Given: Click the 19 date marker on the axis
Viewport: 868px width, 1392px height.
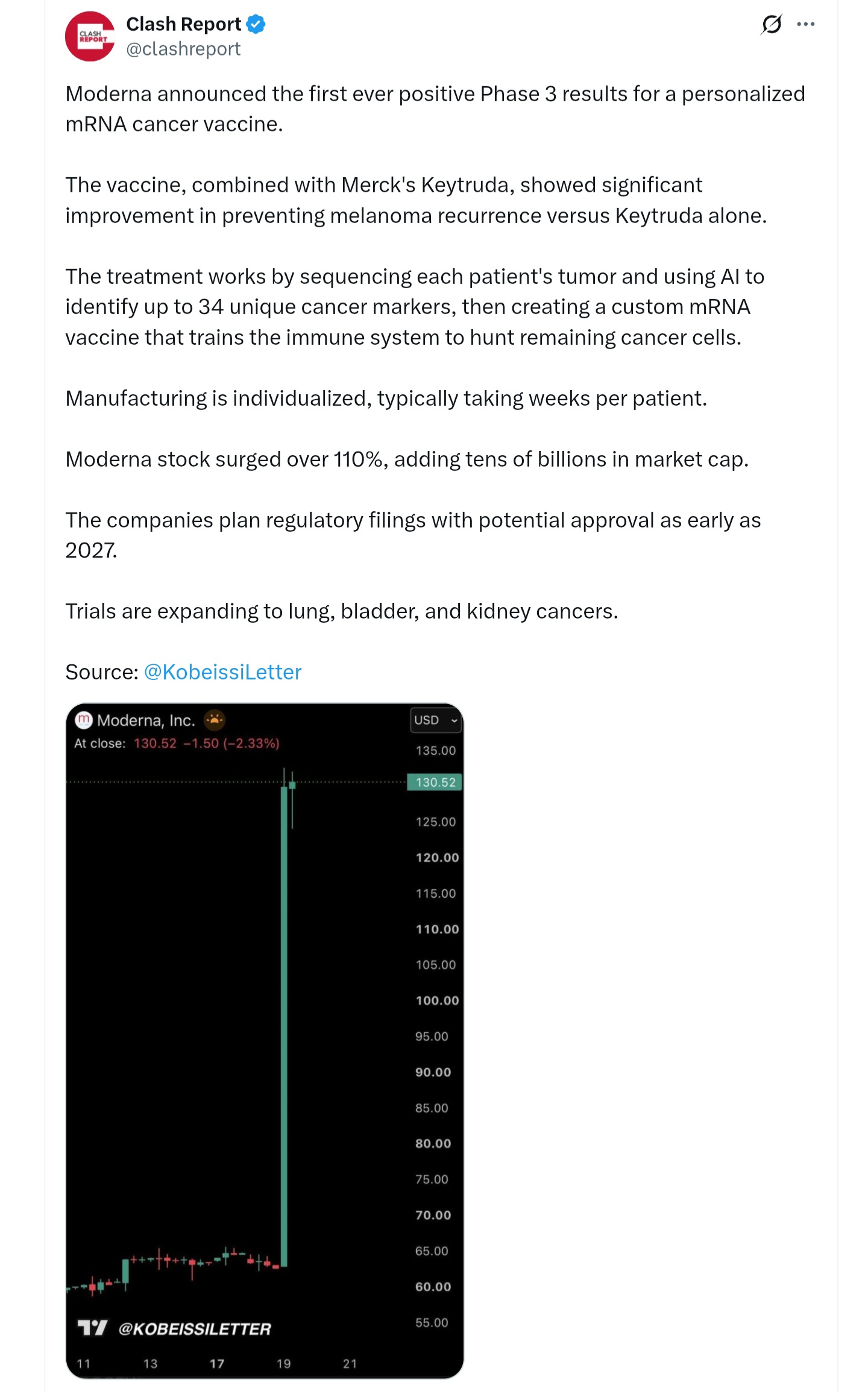Looking at the screenshot, I should coord(283,1364).
